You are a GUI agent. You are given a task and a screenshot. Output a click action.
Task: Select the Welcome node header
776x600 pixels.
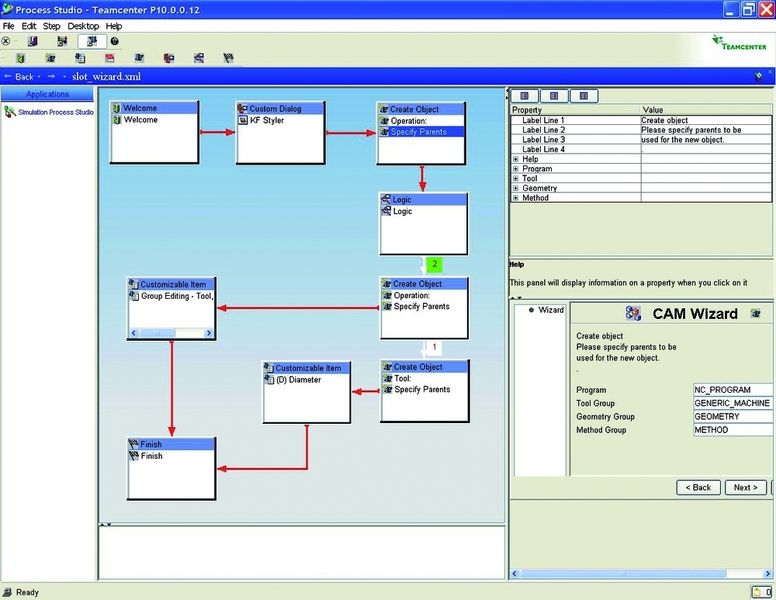pyautogui.click(x=154, y=108)
